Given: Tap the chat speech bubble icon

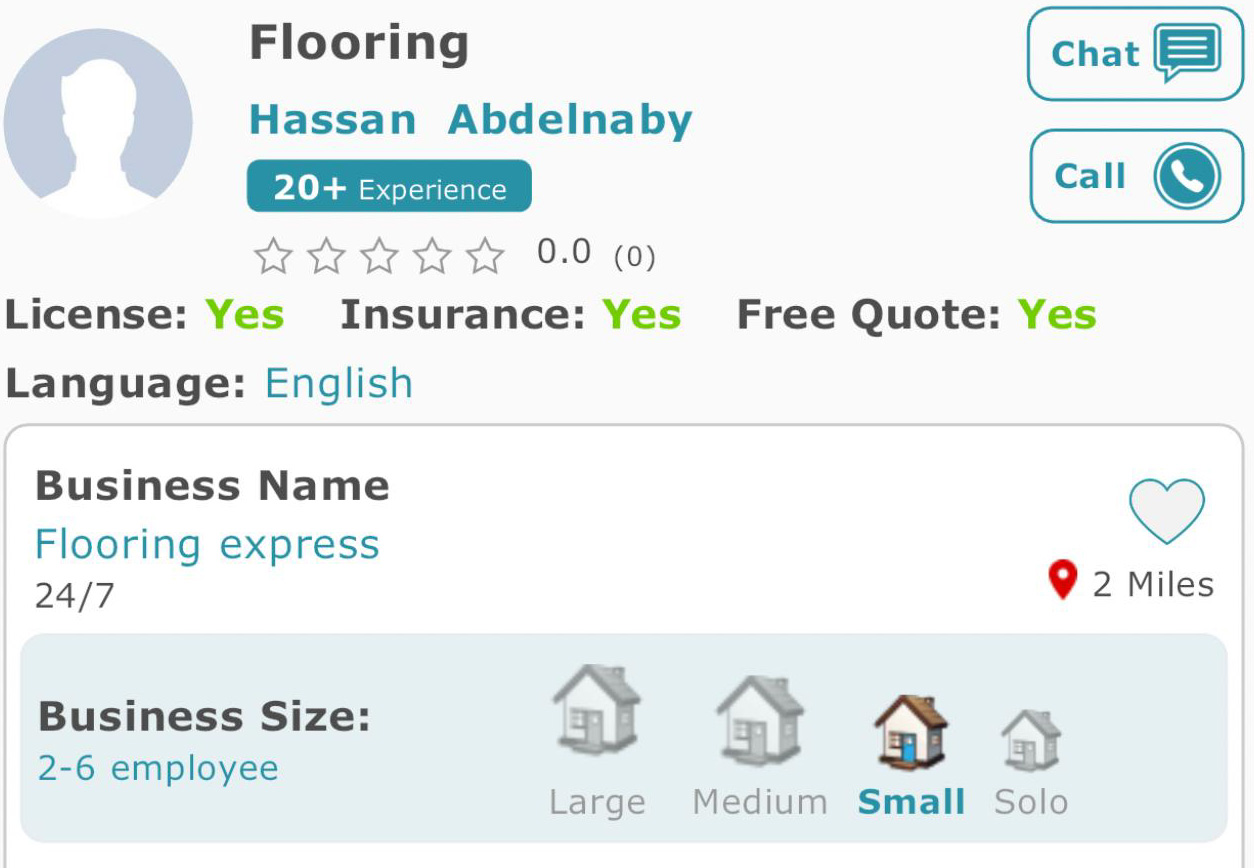Looking at the screenshot, I should [x=1188, y=54].
